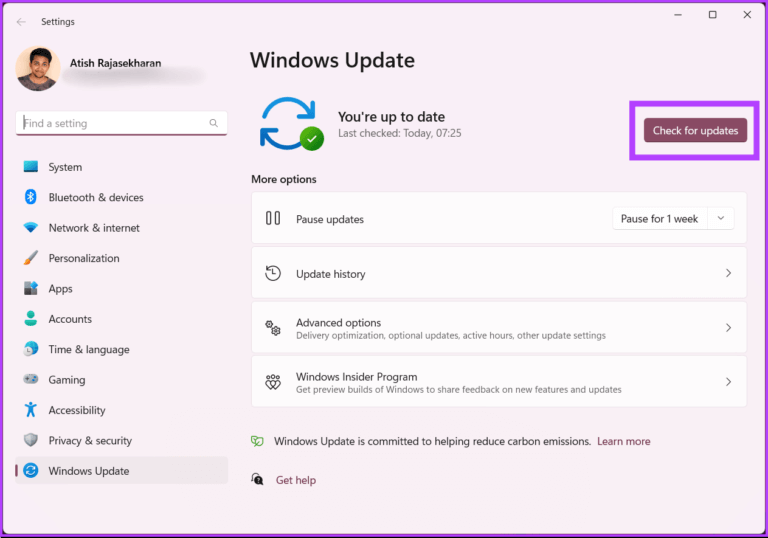This screenshot has width=768, height=538.
Task: Open the Windows Insider Program title
Action: [x=357, y=377]
